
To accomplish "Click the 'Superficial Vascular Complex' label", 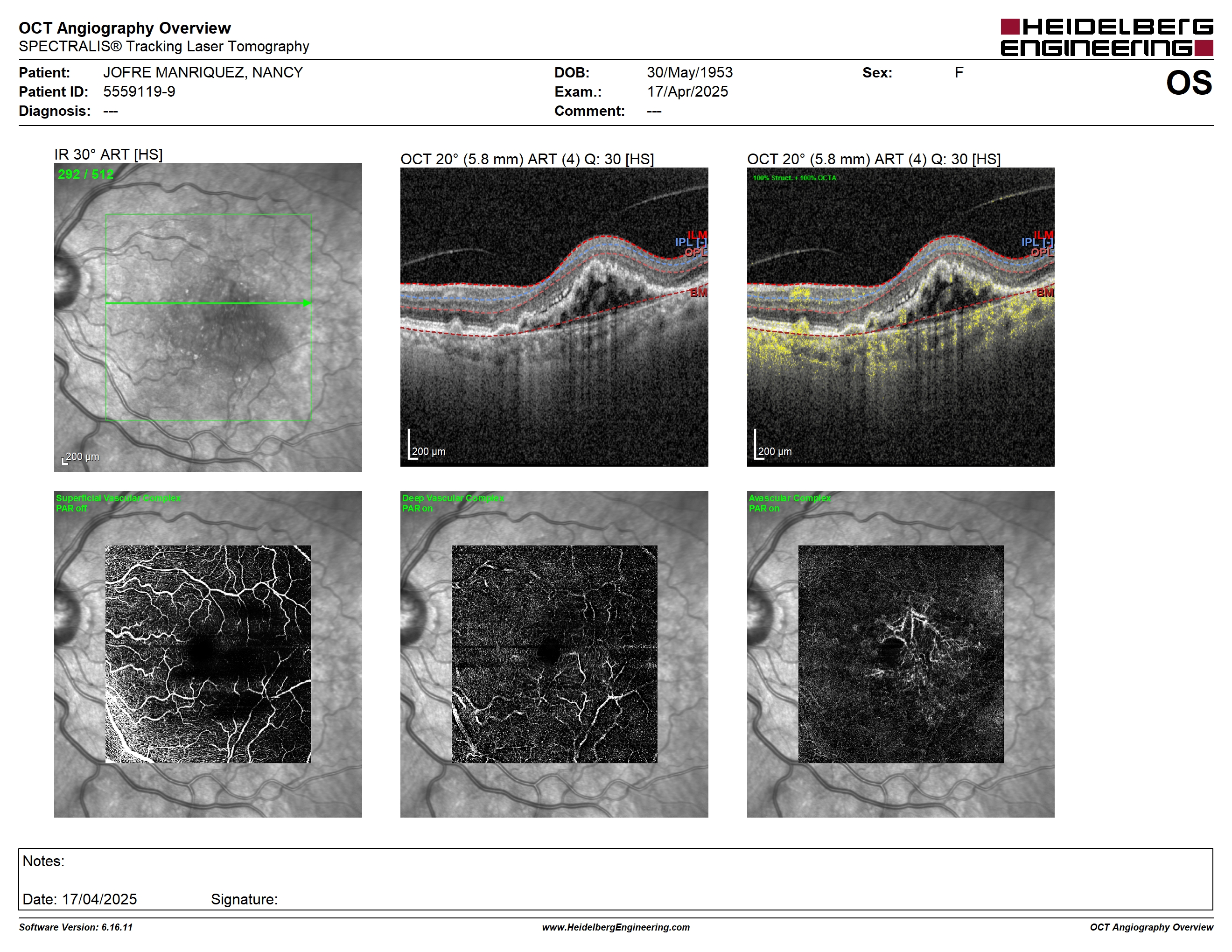I will [119, 498].
